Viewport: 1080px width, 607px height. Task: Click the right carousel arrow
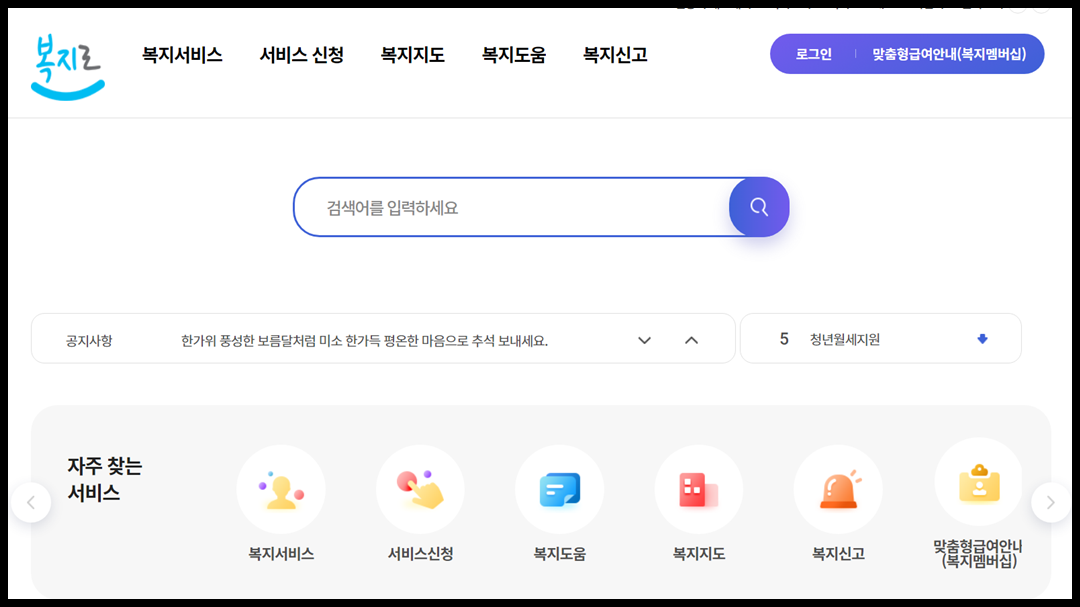(x=1050, y=502)
